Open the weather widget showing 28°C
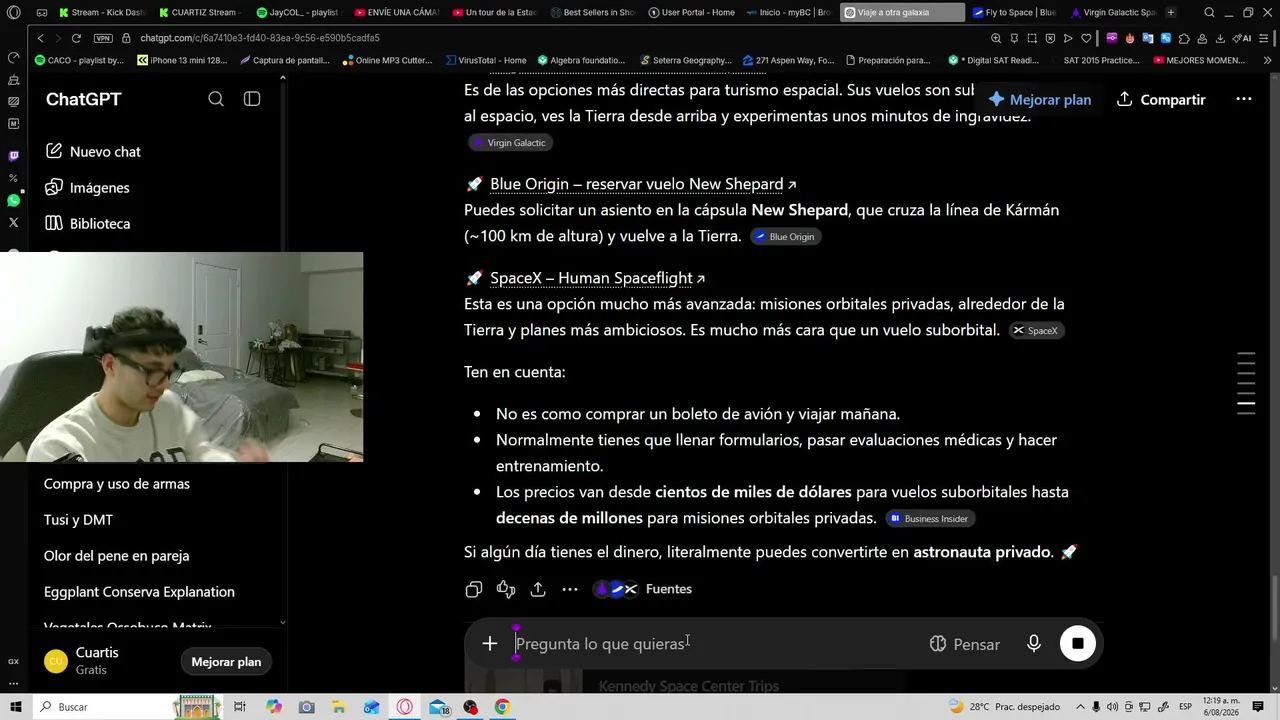The width and height of the screenshot is (1280, 720). 1003,707
